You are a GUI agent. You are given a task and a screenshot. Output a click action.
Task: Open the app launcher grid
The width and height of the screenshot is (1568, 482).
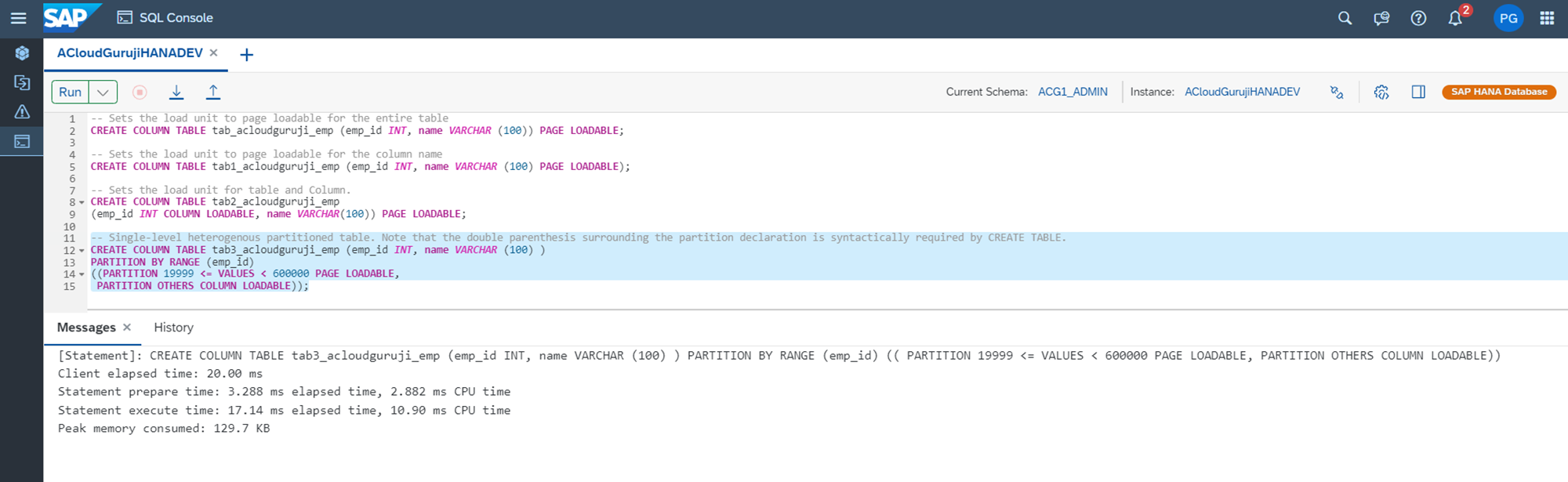point(1547,18)
